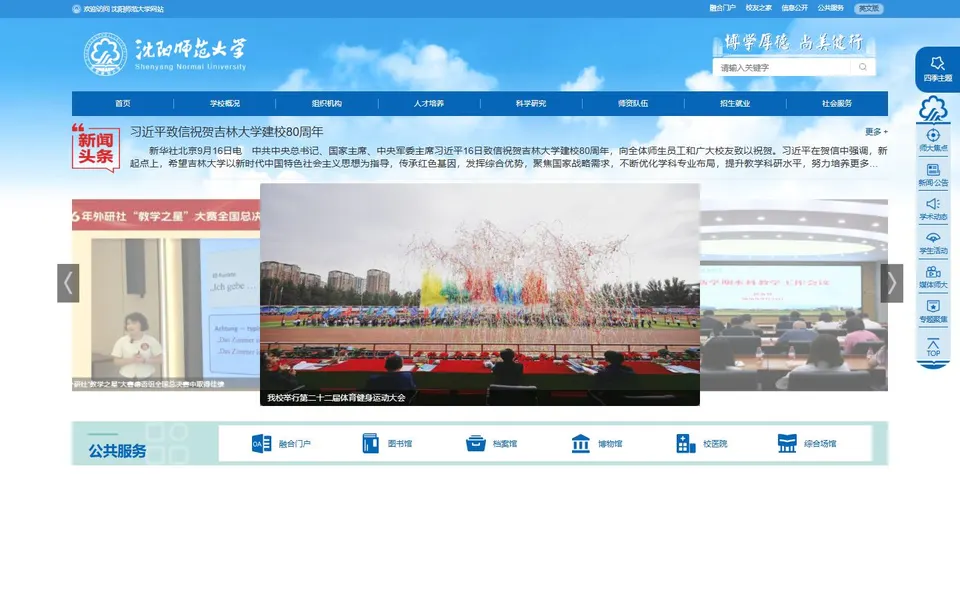Open the 人才培养 navigation menu
The width and height of the screenshot is (960, 600).
[x=429, y=103]
